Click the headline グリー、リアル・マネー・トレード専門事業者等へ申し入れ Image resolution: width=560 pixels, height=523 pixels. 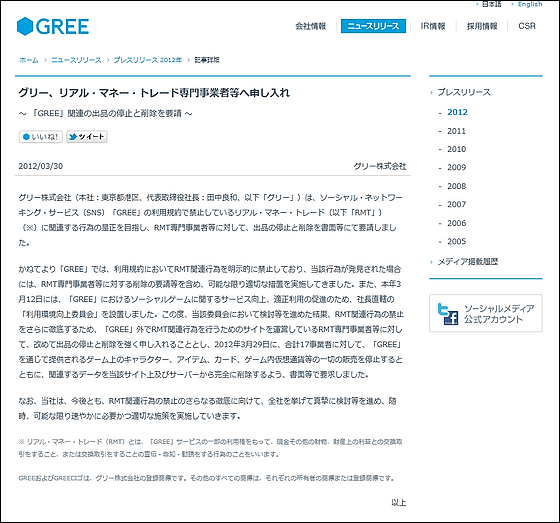pyautogui.click(x=154, y=93)
